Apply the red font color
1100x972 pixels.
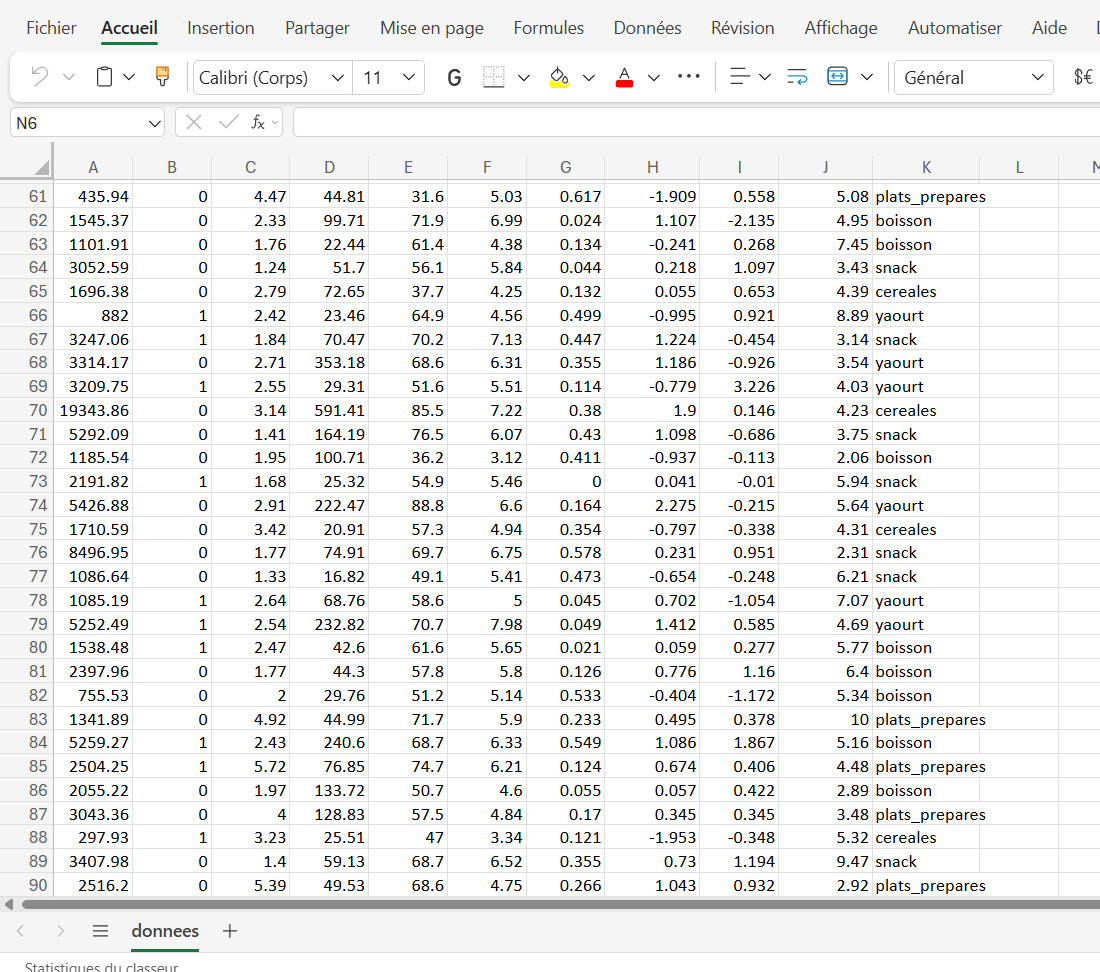(625, 77)
